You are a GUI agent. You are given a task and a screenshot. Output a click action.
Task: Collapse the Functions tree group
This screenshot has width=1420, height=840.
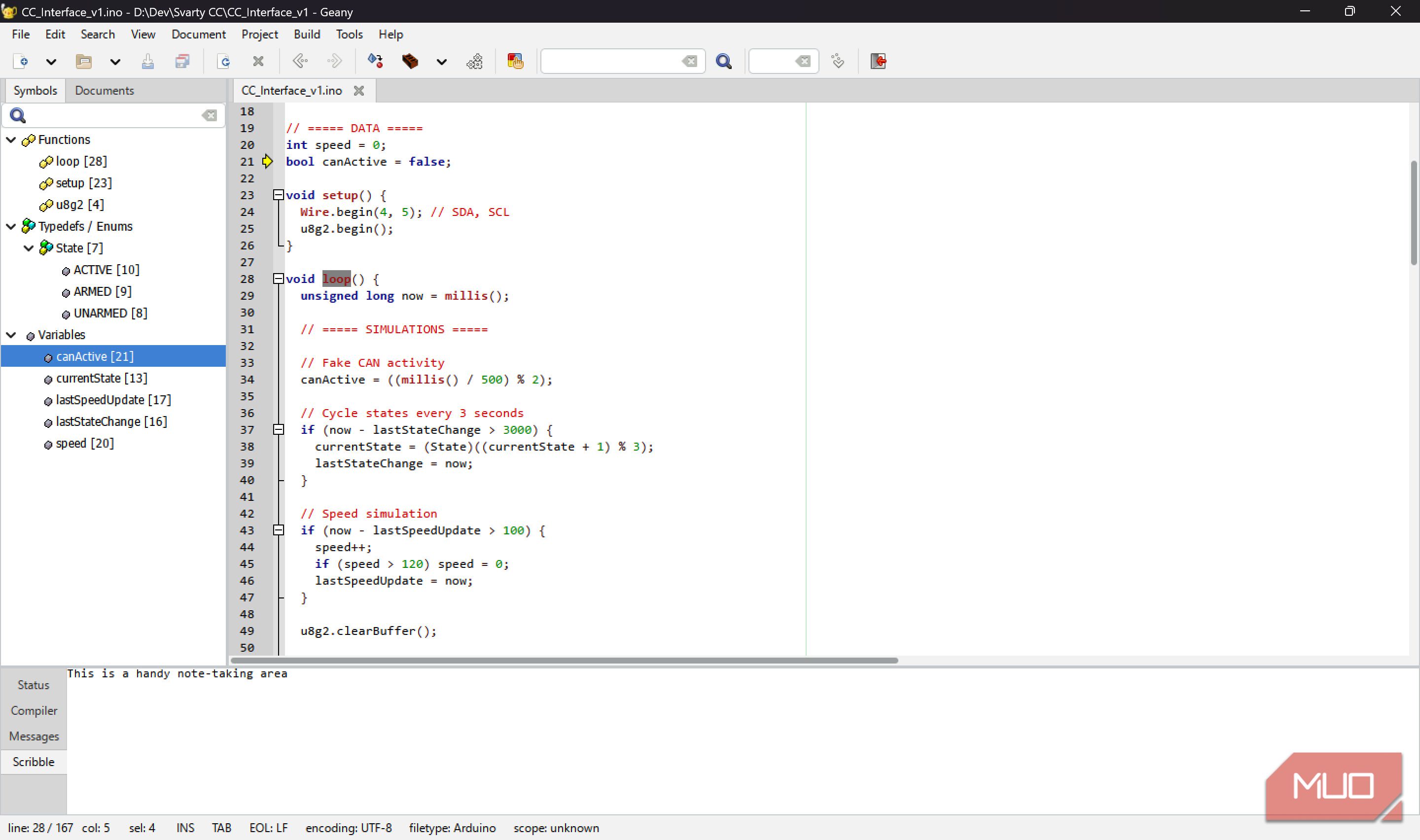[x=11, y=139]
